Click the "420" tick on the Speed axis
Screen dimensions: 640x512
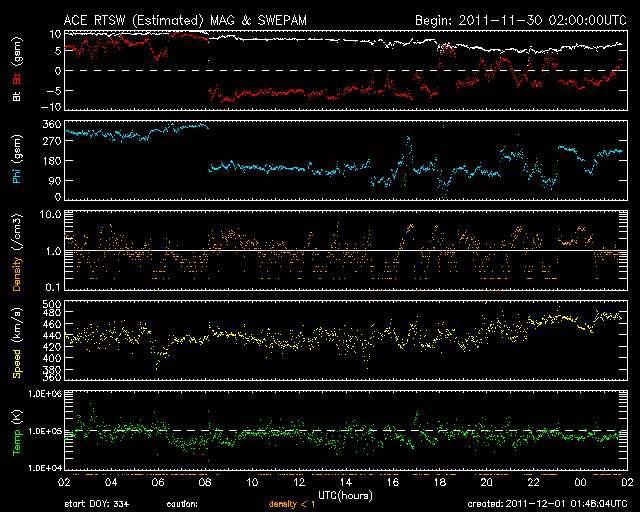pos(52,347)
